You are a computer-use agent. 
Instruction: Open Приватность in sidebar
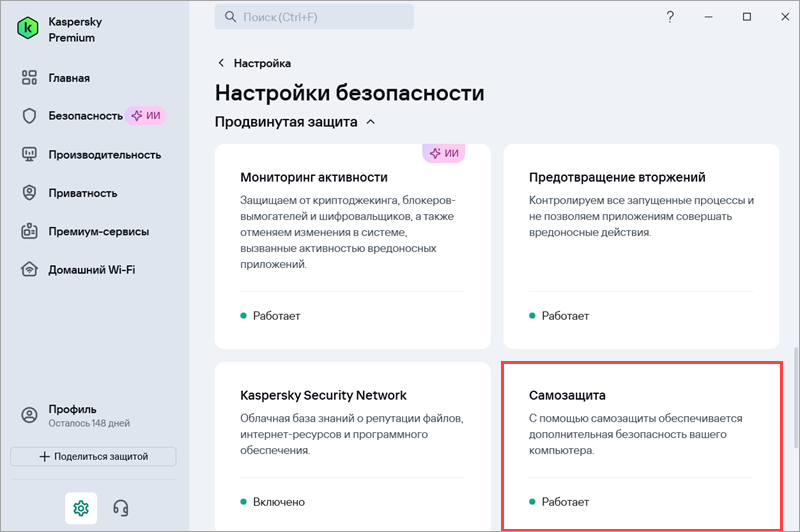[83, 193]
